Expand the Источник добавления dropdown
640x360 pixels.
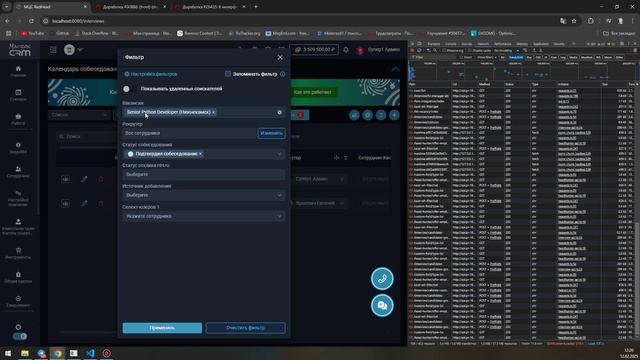click(x=279, y=195)
